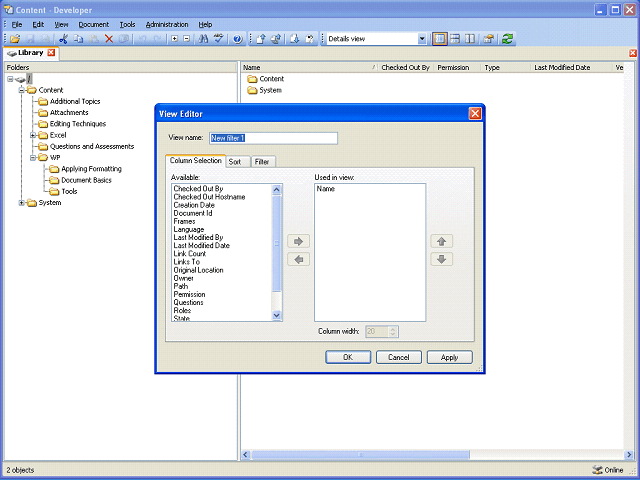Open the View menu

click(62, 24)
